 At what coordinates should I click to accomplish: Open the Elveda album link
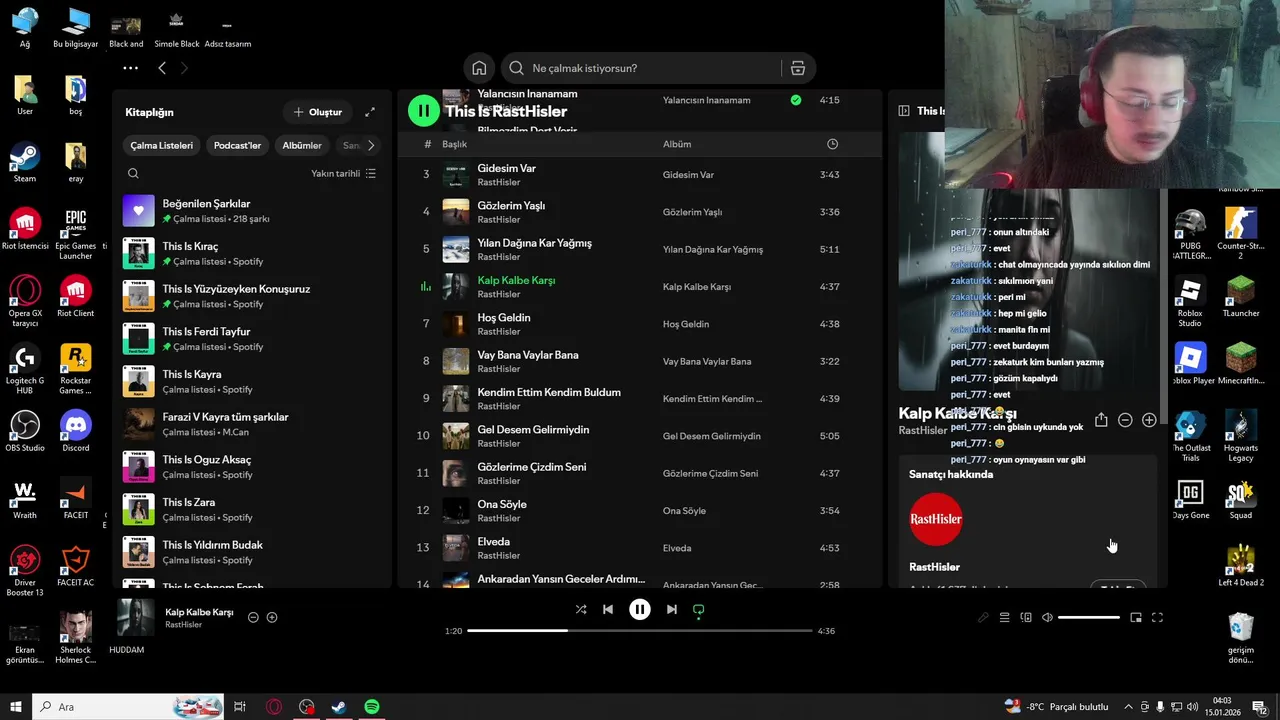click(677, 548)
